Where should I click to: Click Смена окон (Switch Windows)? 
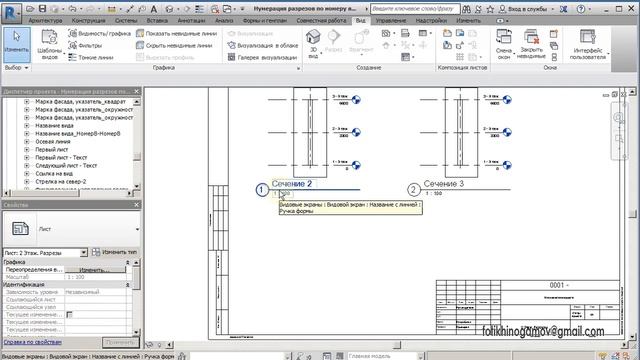coord(504,44)
